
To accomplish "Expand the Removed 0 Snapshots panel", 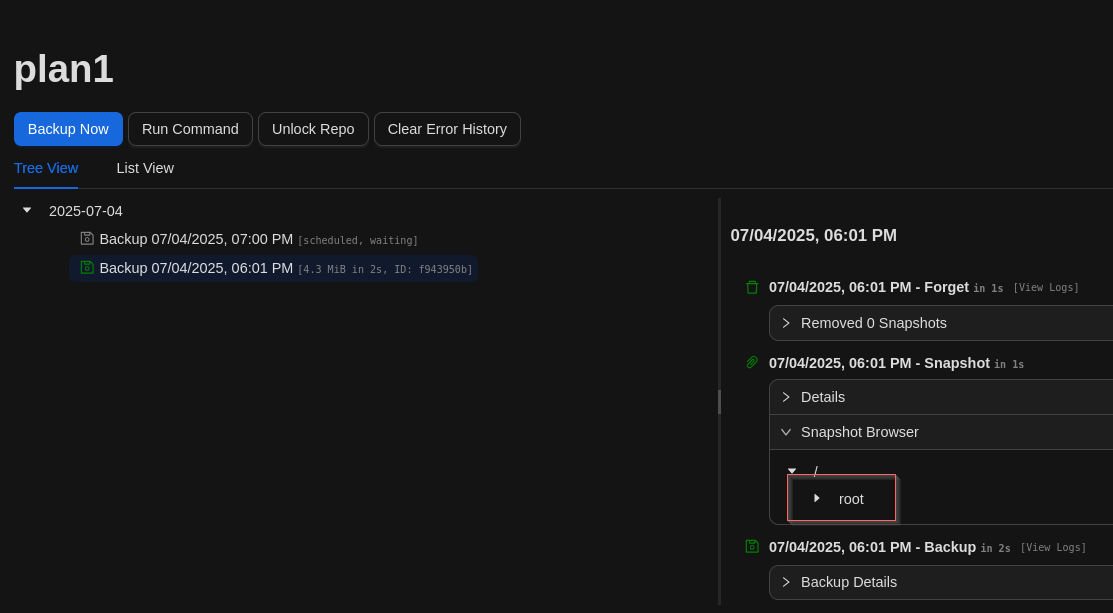I will pyautogui.click(x=786, y=323).
